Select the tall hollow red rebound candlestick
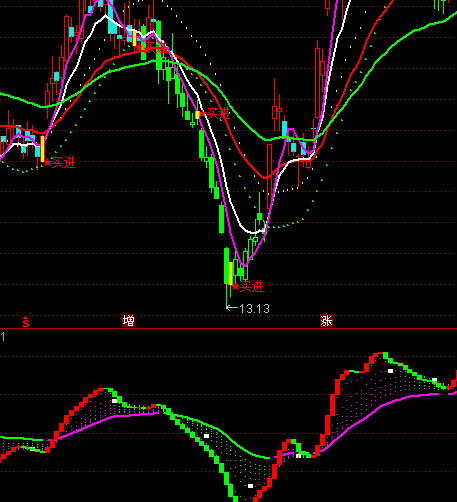Image resolution: width=457 pixels, height=502 pixels. click(269, 177)
